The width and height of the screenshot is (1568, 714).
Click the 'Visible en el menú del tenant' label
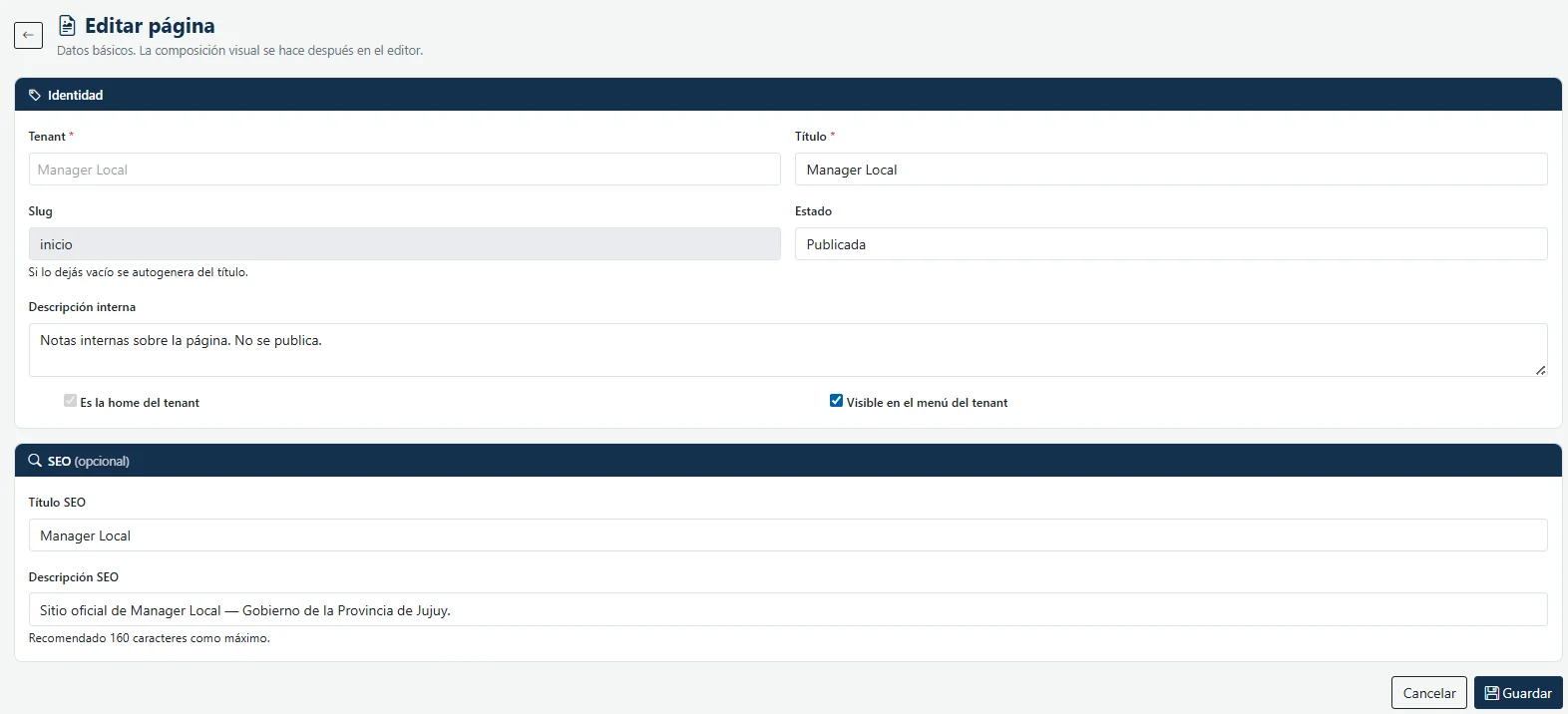pyautogui.click(x=927, y=403)
